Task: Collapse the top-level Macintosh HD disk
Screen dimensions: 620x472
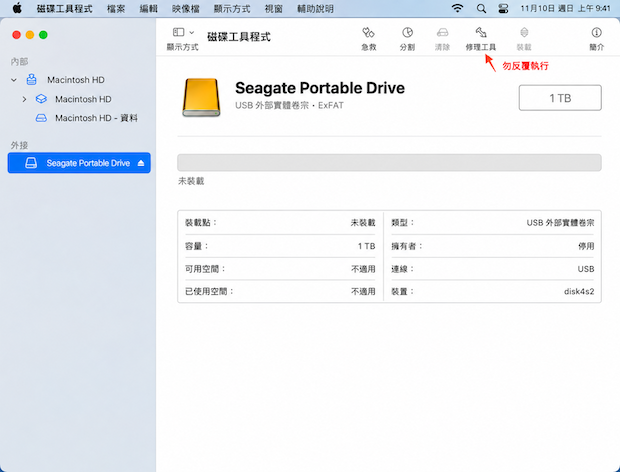Action: point(14,80)
